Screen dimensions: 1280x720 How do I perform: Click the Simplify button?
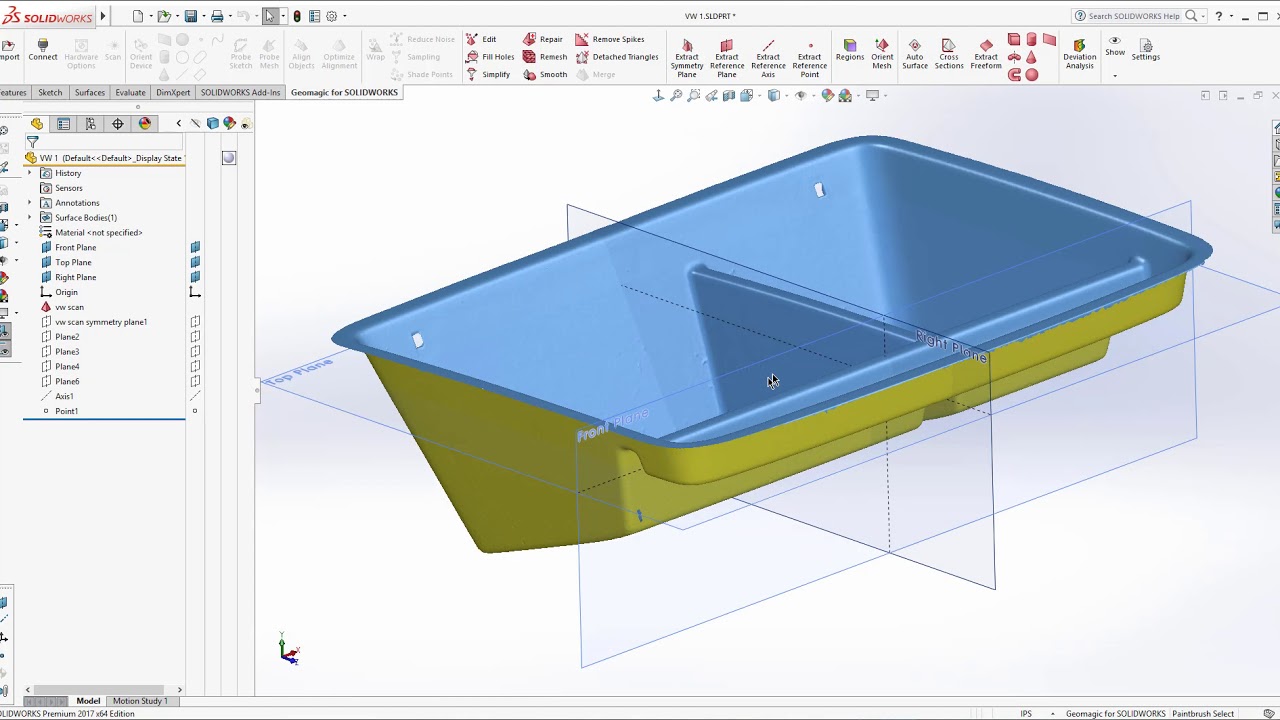click(488, 75)
